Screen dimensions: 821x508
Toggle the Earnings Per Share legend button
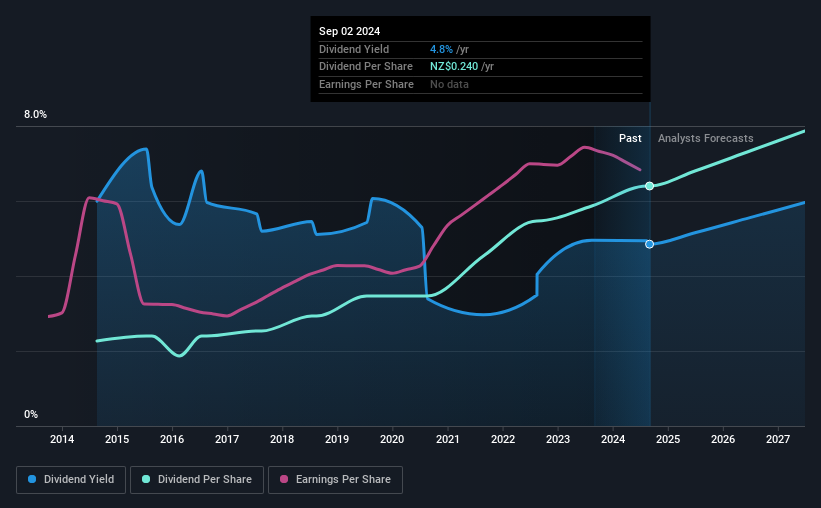pyautogui.click(x=336, y=479)
